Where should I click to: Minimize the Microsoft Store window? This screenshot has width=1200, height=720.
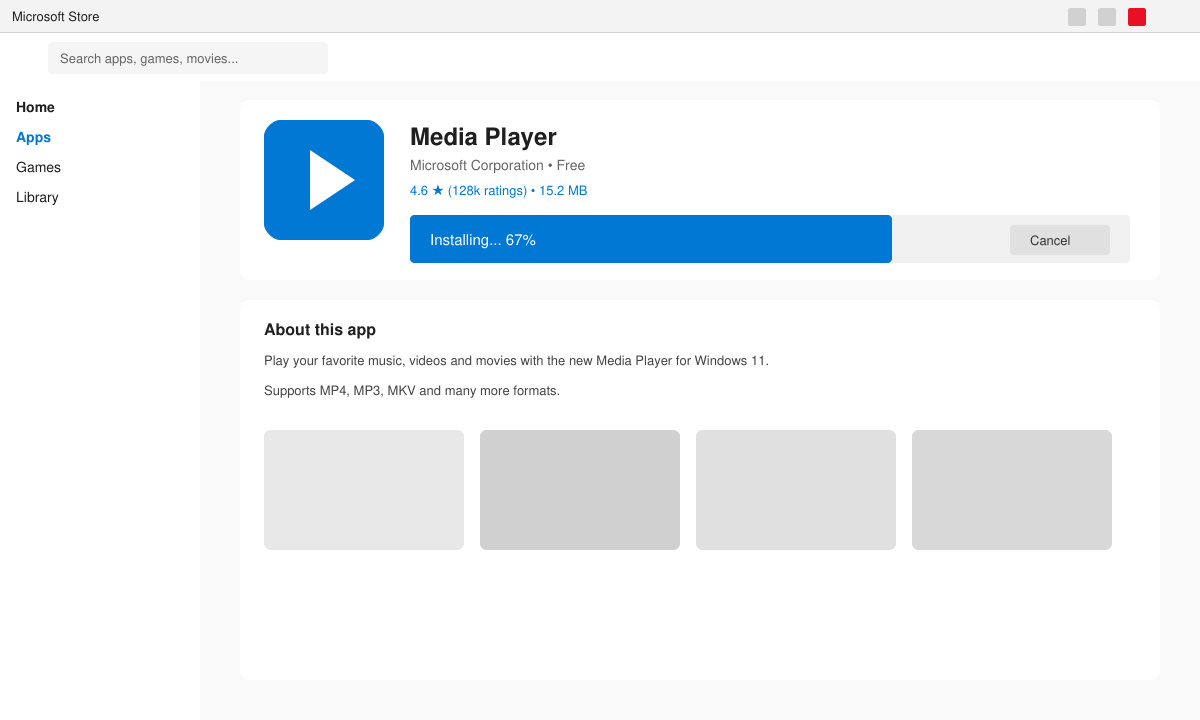(x=1077, y=17)
